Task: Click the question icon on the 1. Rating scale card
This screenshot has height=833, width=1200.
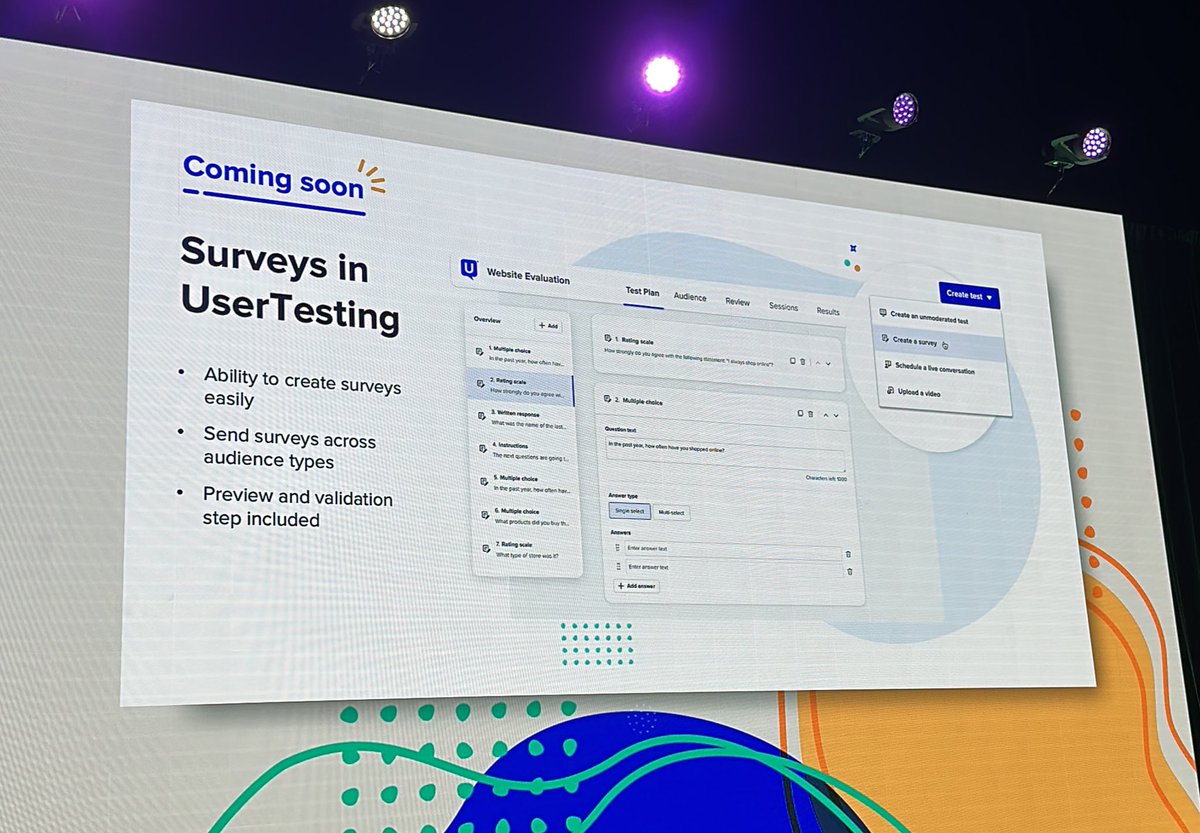Action: [x=607, y=338]
